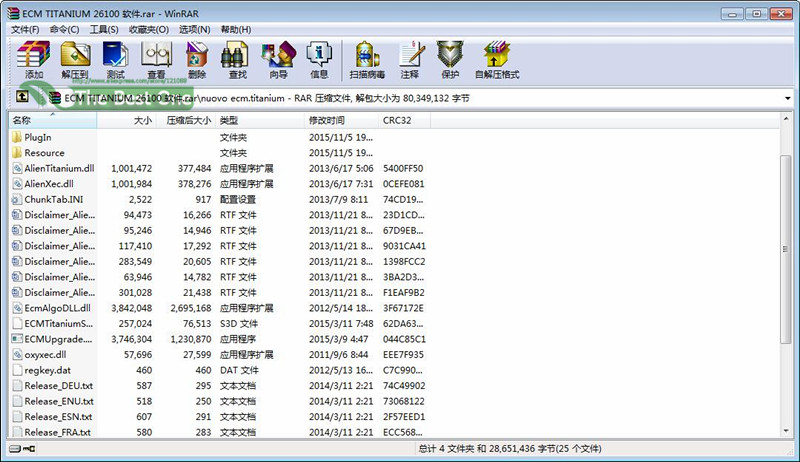This screenshot has height=462, width=800.
Task: Open the 查看 (View) toolbar icon
Action: tap(156, 59)
